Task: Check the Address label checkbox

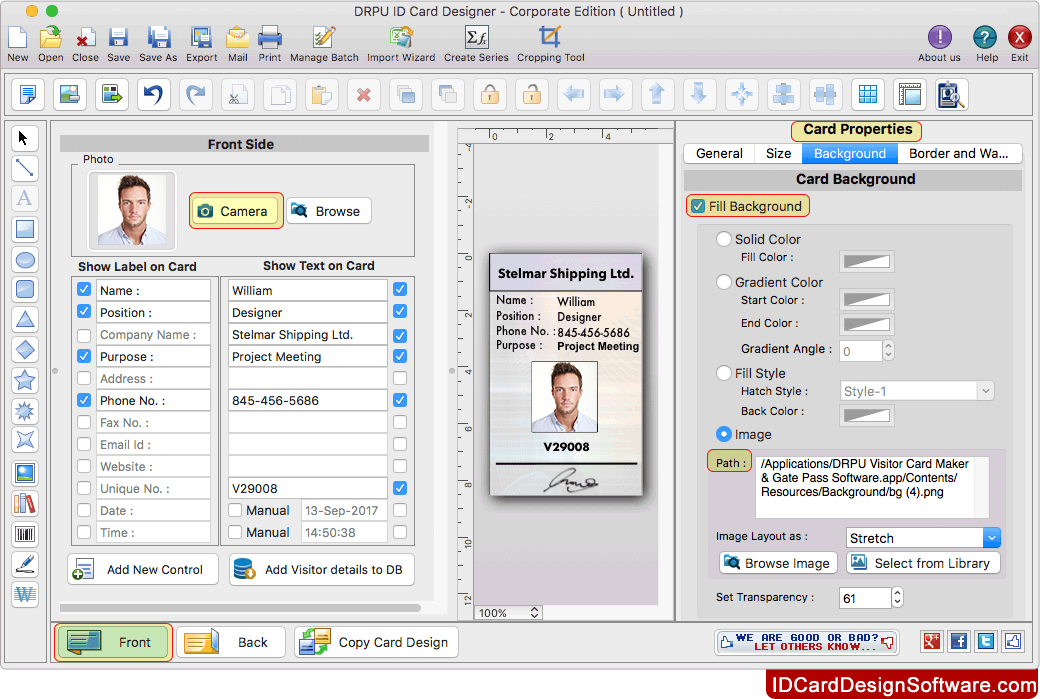Action: pos(84,378)
